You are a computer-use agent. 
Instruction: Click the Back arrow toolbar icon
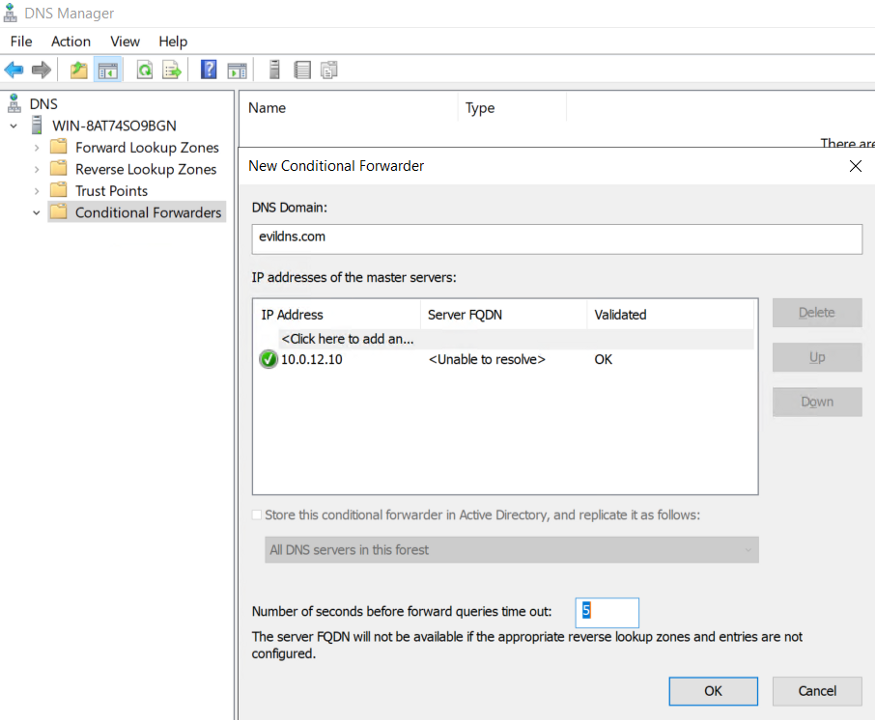[13, 70]
